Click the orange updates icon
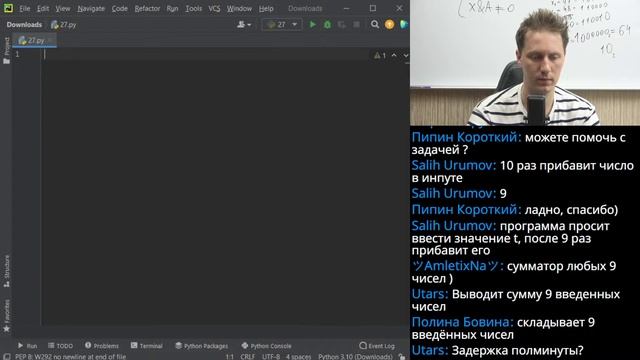 point(389,24)
